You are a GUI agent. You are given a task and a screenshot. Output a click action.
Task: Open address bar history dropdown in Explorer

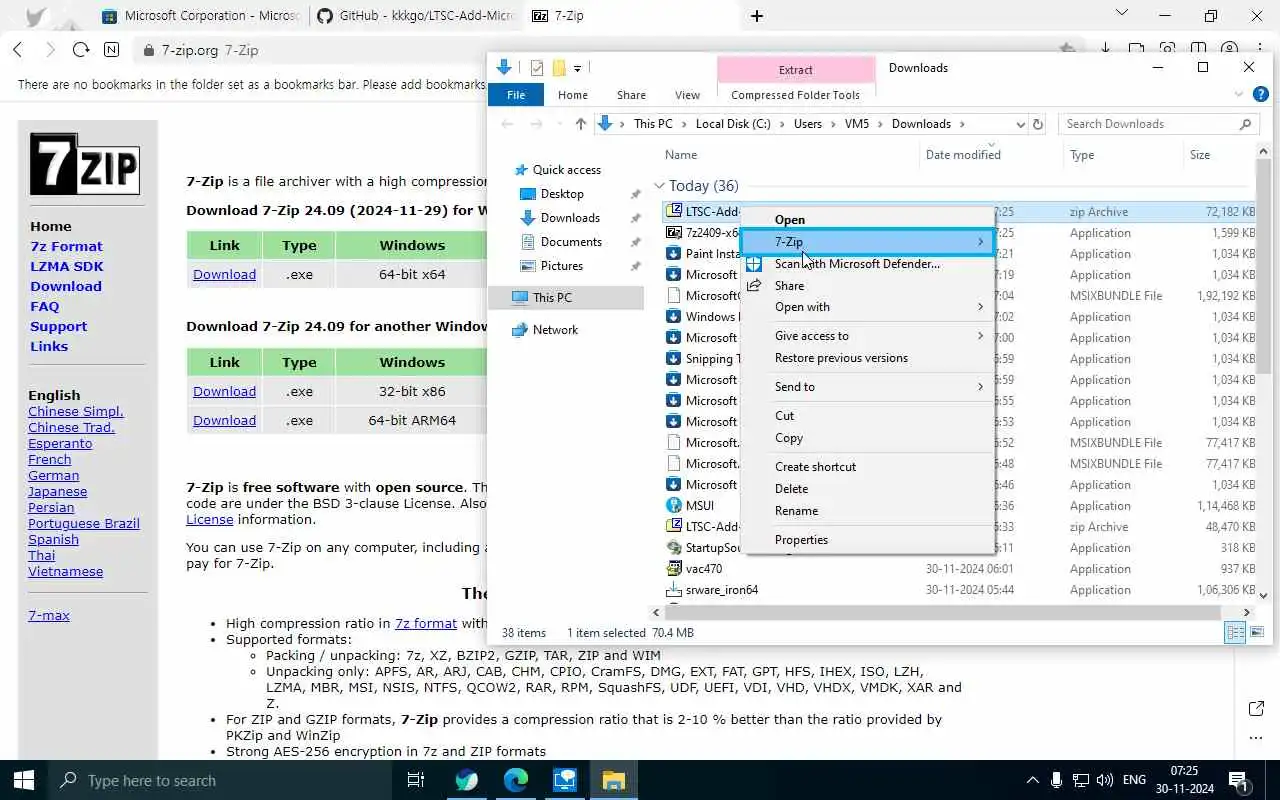click(x=1020, y=124)
